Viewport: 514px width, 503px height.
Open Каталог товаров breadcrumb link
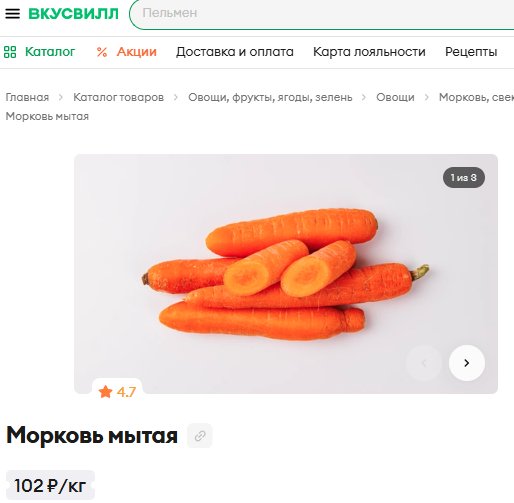119,97
